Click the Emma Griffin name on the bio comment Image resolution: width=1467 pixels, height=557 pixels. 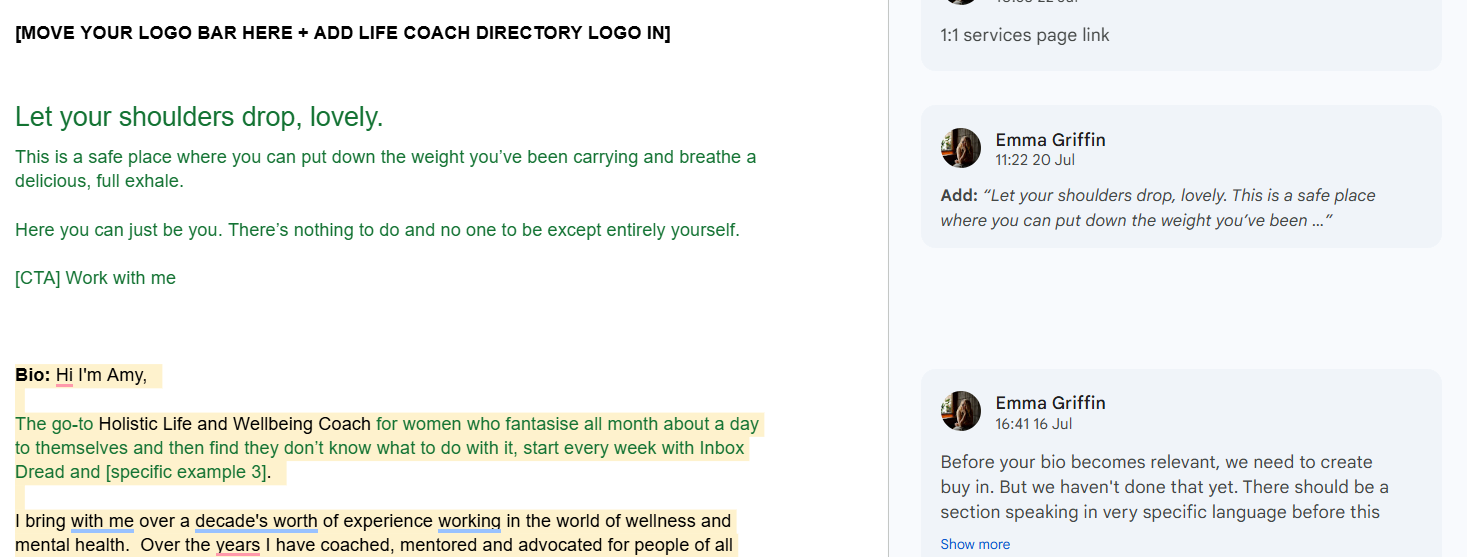[1050, 402]
